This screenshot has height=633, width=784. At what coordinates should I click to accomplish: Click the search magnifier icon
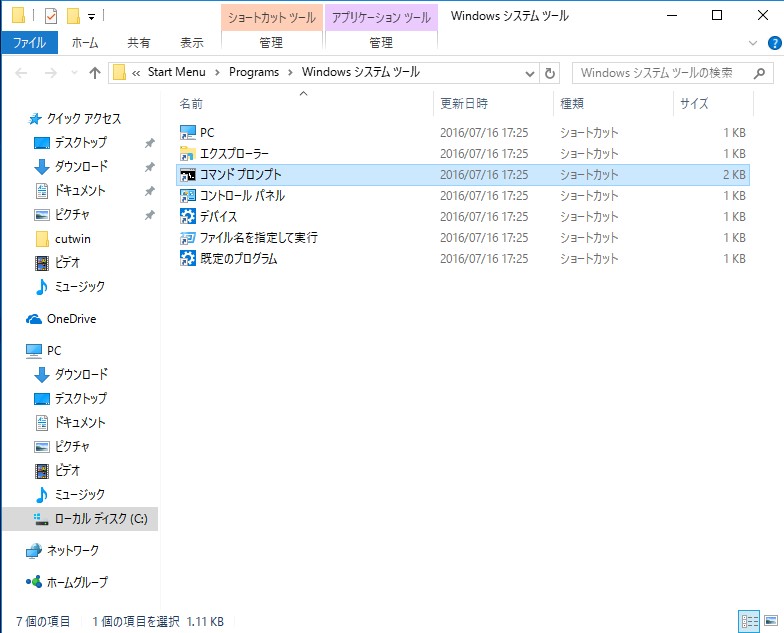pyautogui.click(x=759, y=73)
